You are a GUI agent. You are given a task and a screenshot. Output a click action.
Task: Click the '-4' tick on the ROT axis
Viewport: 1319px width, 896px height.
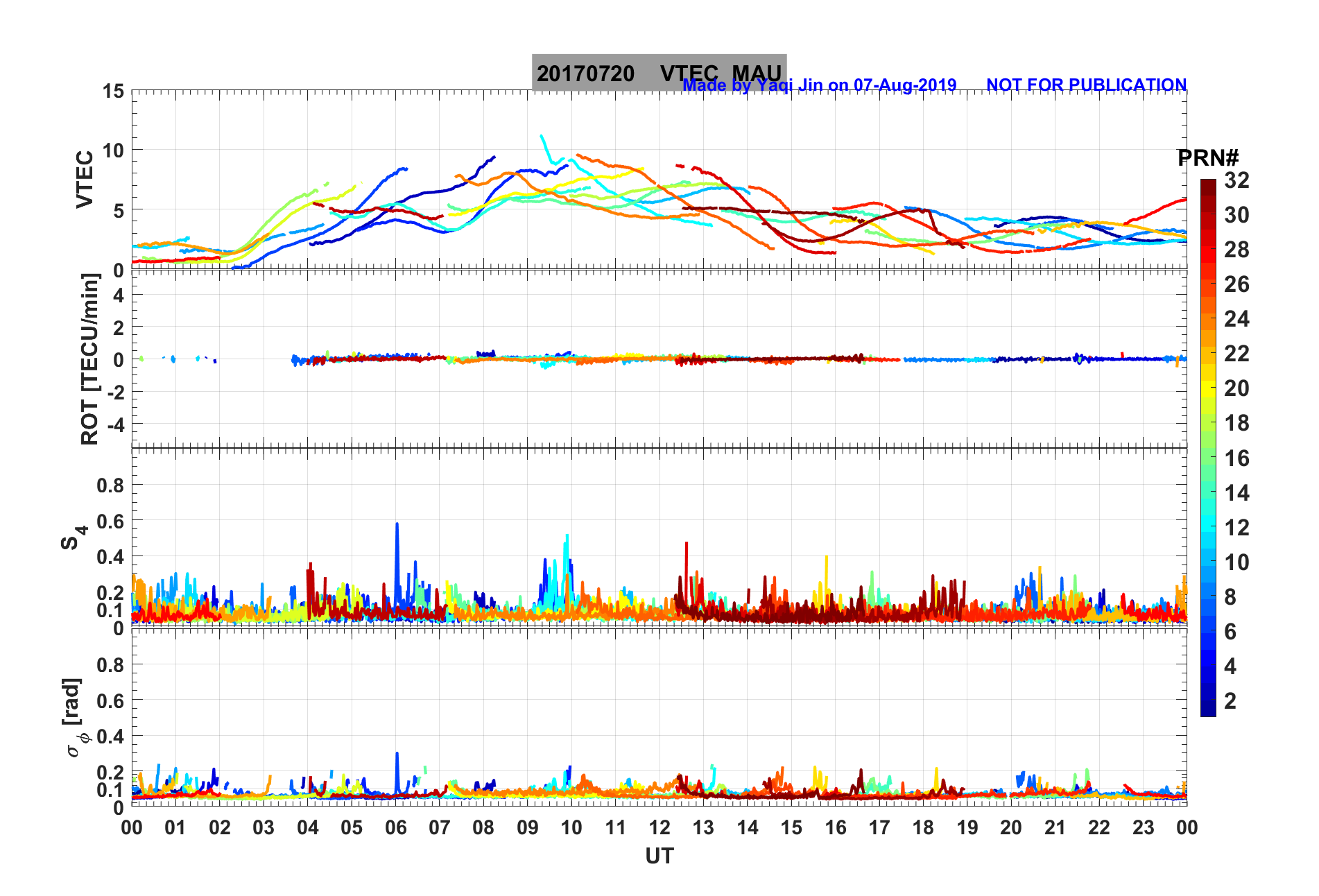[114, 424]
